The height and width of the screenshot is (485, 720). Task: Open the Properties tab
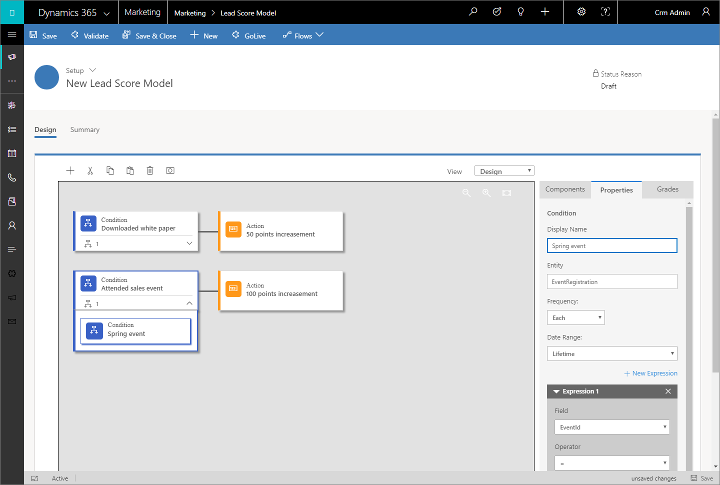click(616, 190)
